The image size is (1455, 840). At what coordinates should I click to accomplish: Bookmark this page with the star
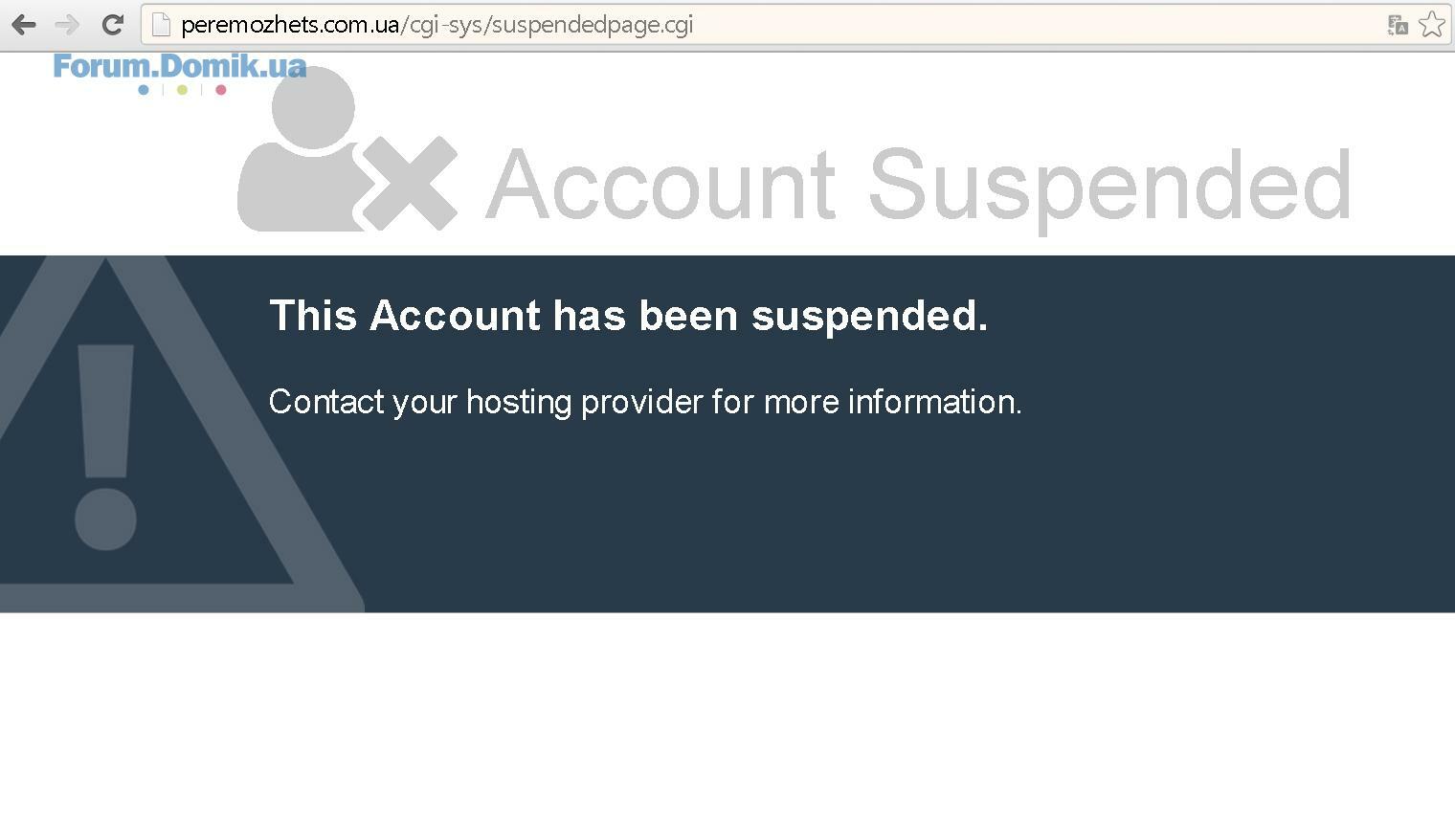[x=1432, y=25]
